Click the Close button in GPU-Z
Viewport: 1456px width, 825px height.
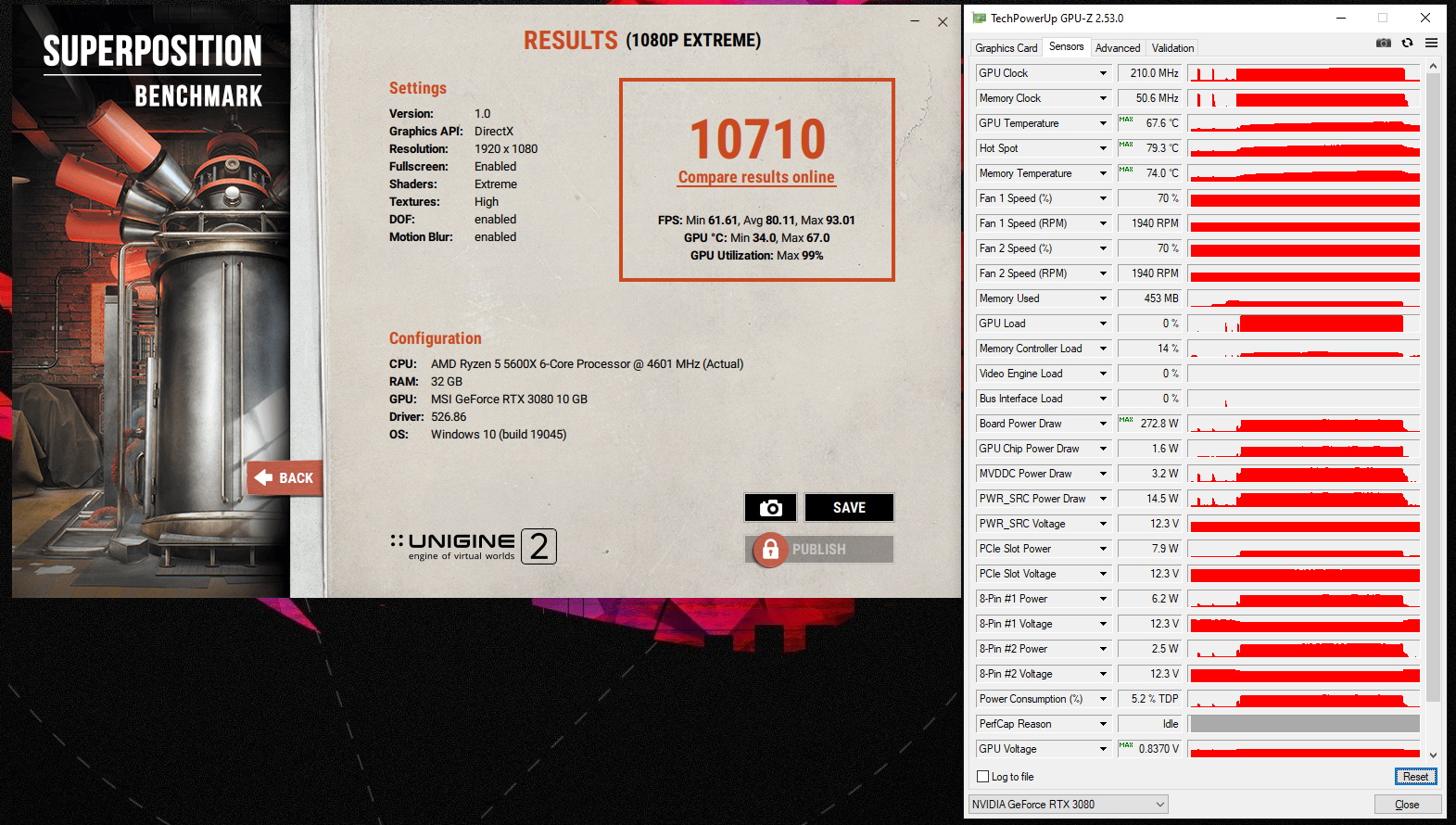pyautogui.click(x=1407, y=805)
